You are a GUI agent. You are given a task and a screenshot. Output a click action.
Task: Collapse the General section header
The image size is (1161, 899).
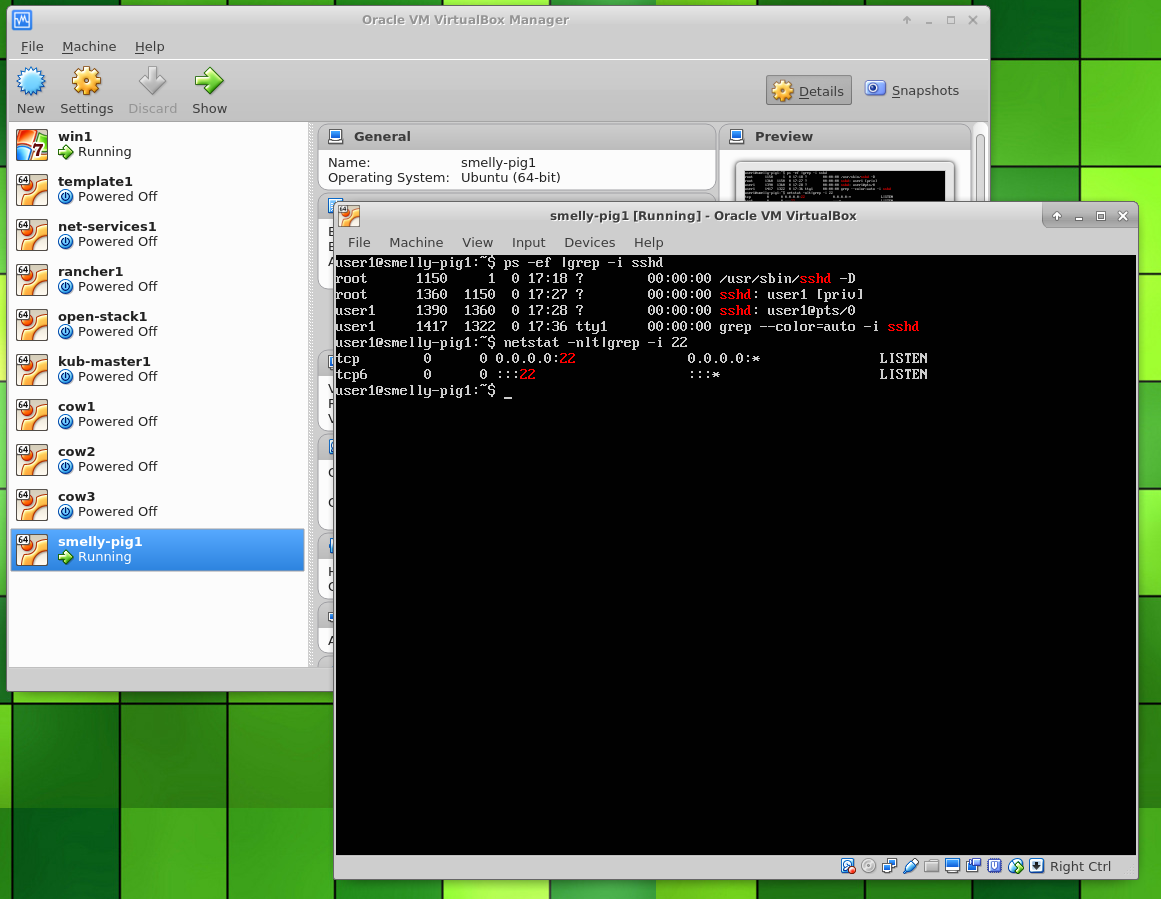click(x=517, y=137)
